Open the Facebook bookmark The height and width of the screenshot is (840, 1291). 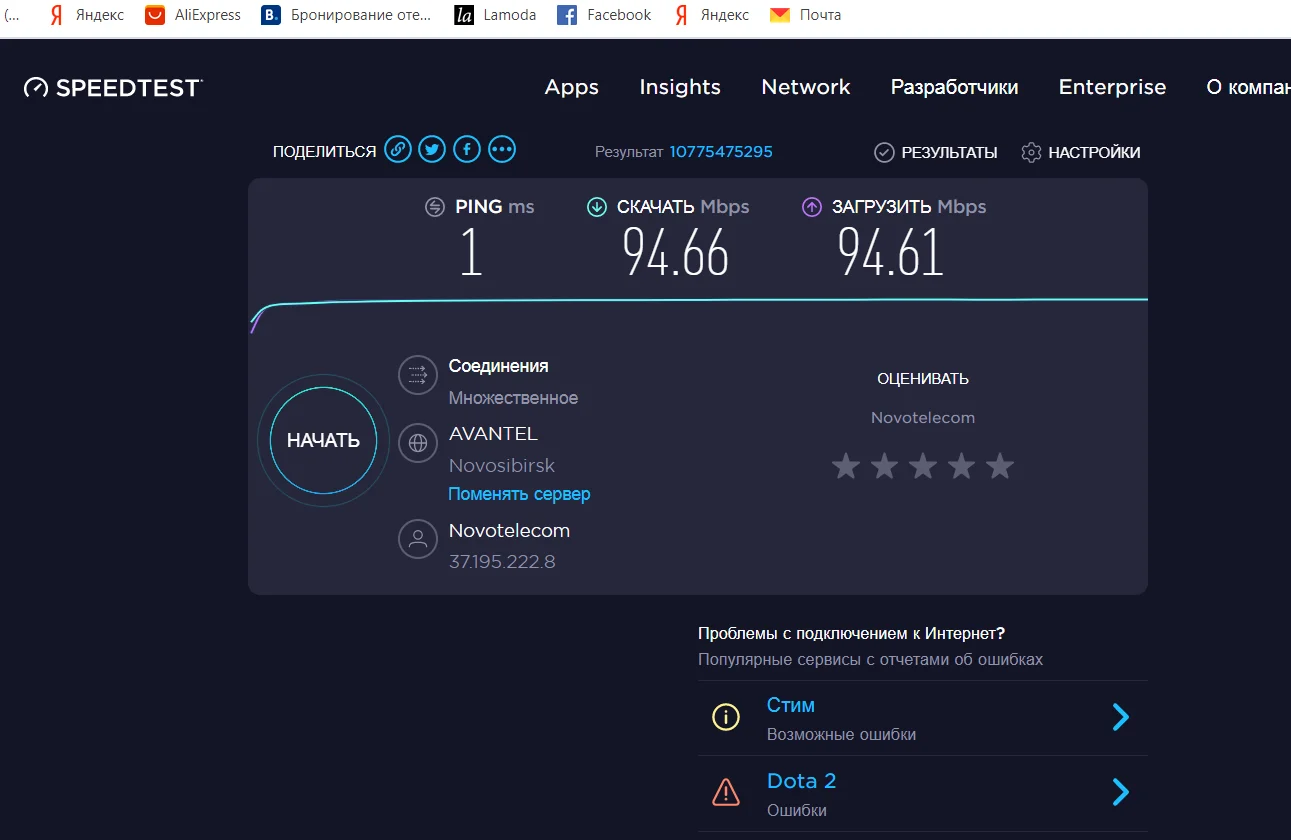[x=604, y=15]
